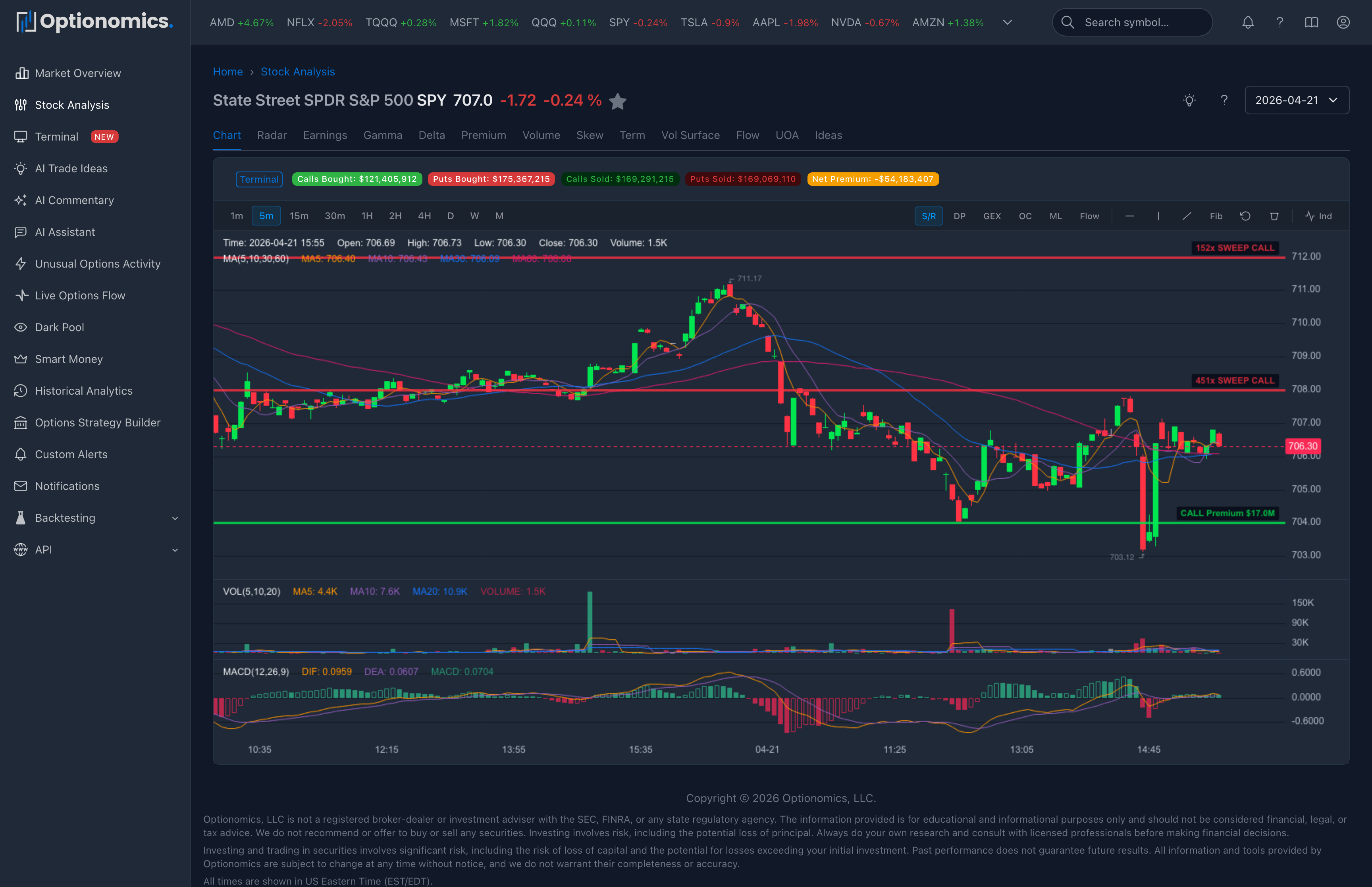Toggle the S/R overlay on the chart
The width and height of the screenshot is (1372, 887).
tap(929, 216)
